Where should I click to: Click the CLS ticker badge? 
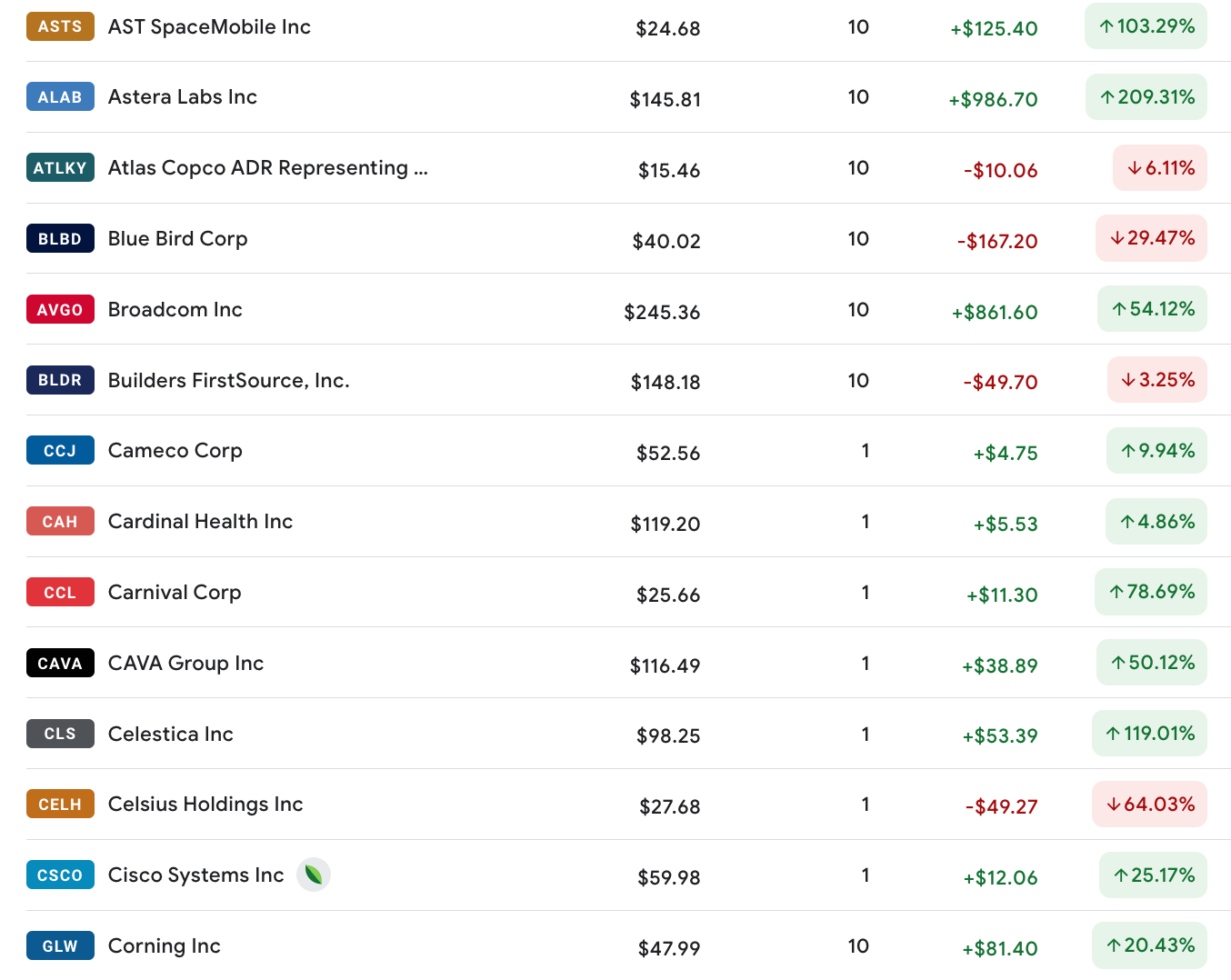point(60,734)
